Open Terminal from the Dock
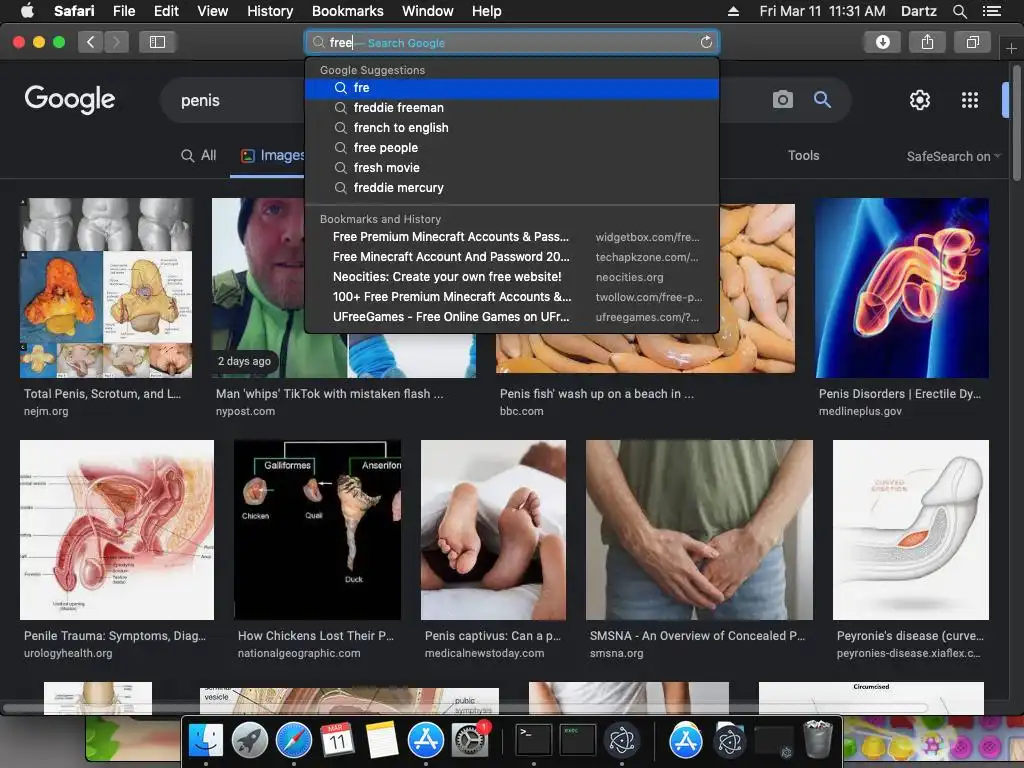The height and width of the screenshot is (768, 1024). [534, 741]
